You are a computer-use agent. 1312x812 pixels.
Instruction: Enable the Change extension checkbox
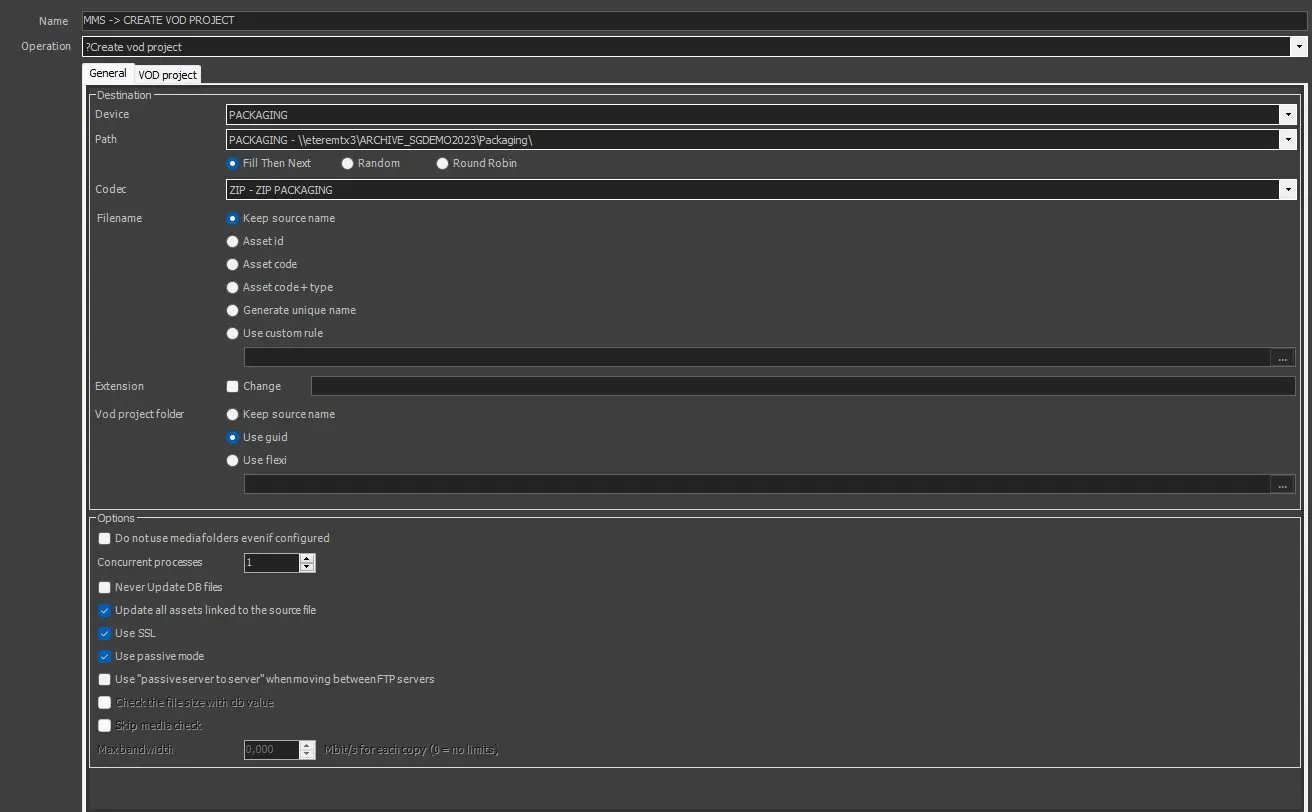233,386
